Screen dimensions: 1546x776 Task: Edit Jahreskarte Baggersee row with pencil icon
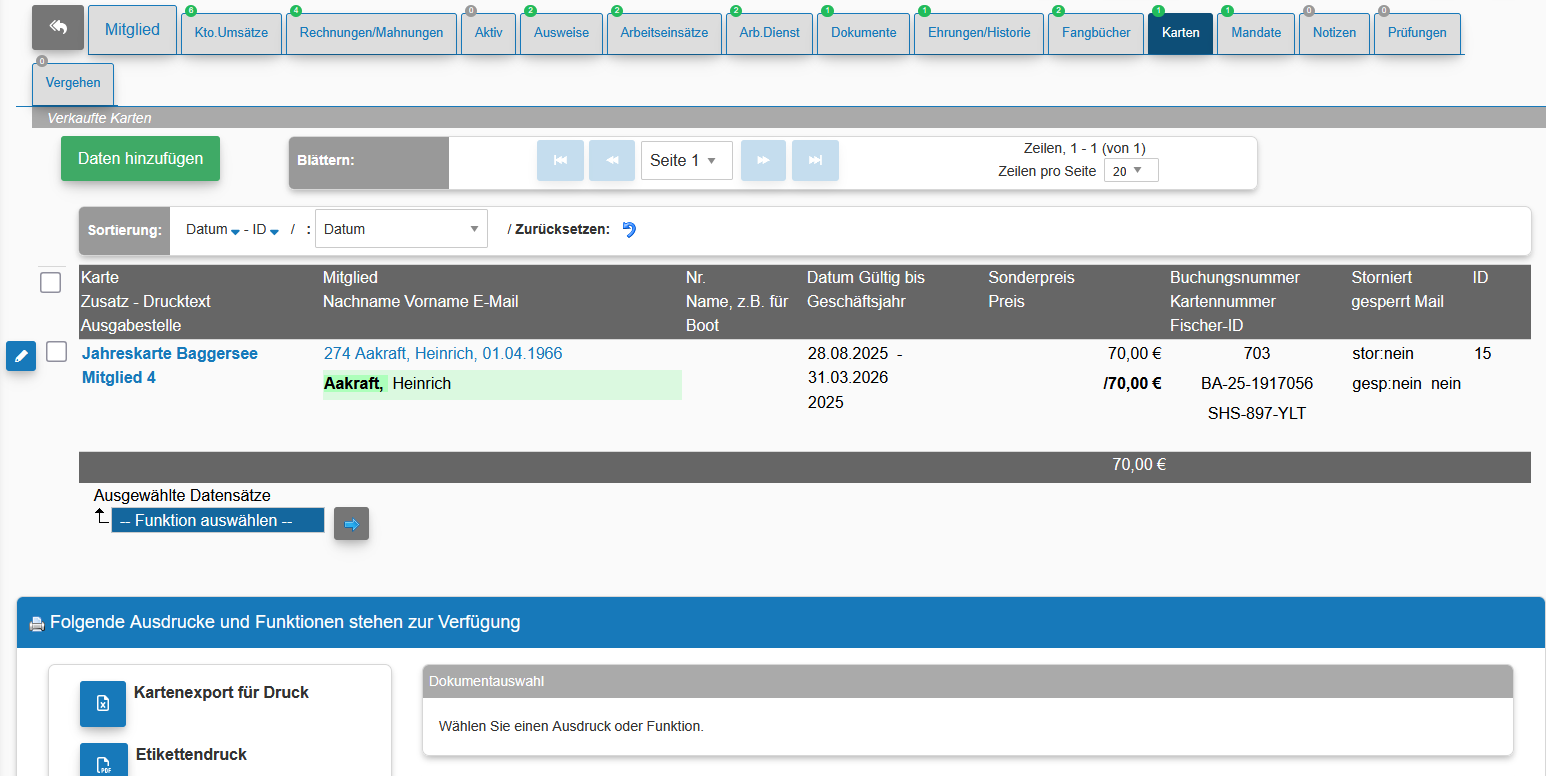pyautogui.click(x=21, y=355)
